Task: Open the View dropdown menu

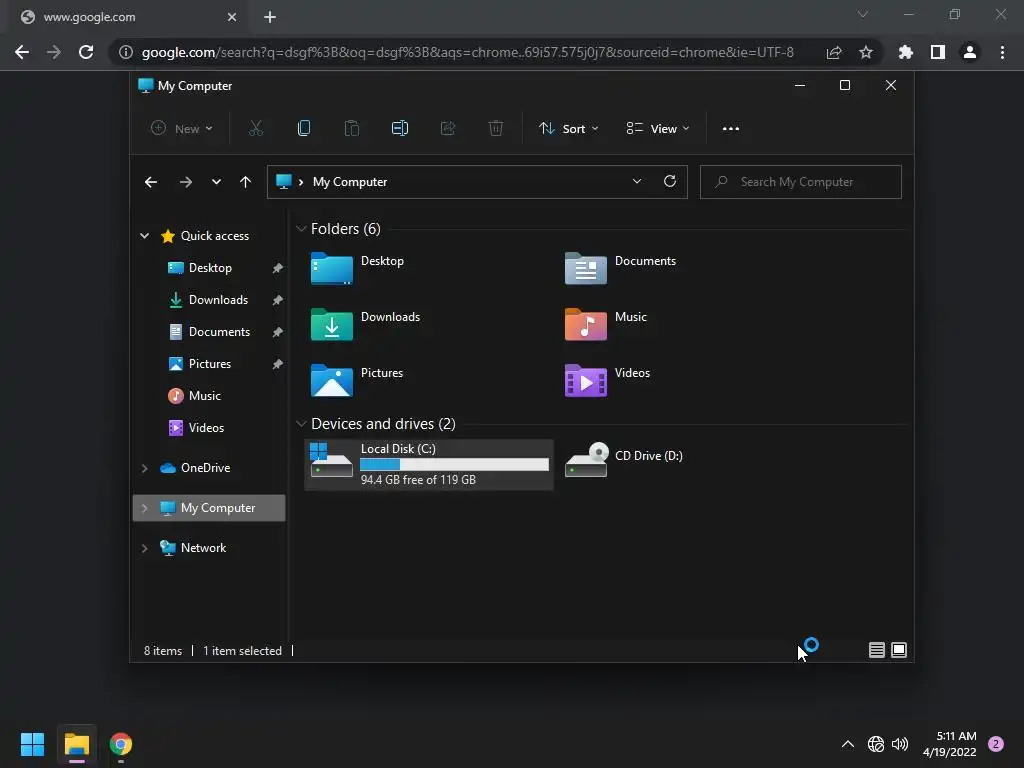Action: (x=658, y=129)
